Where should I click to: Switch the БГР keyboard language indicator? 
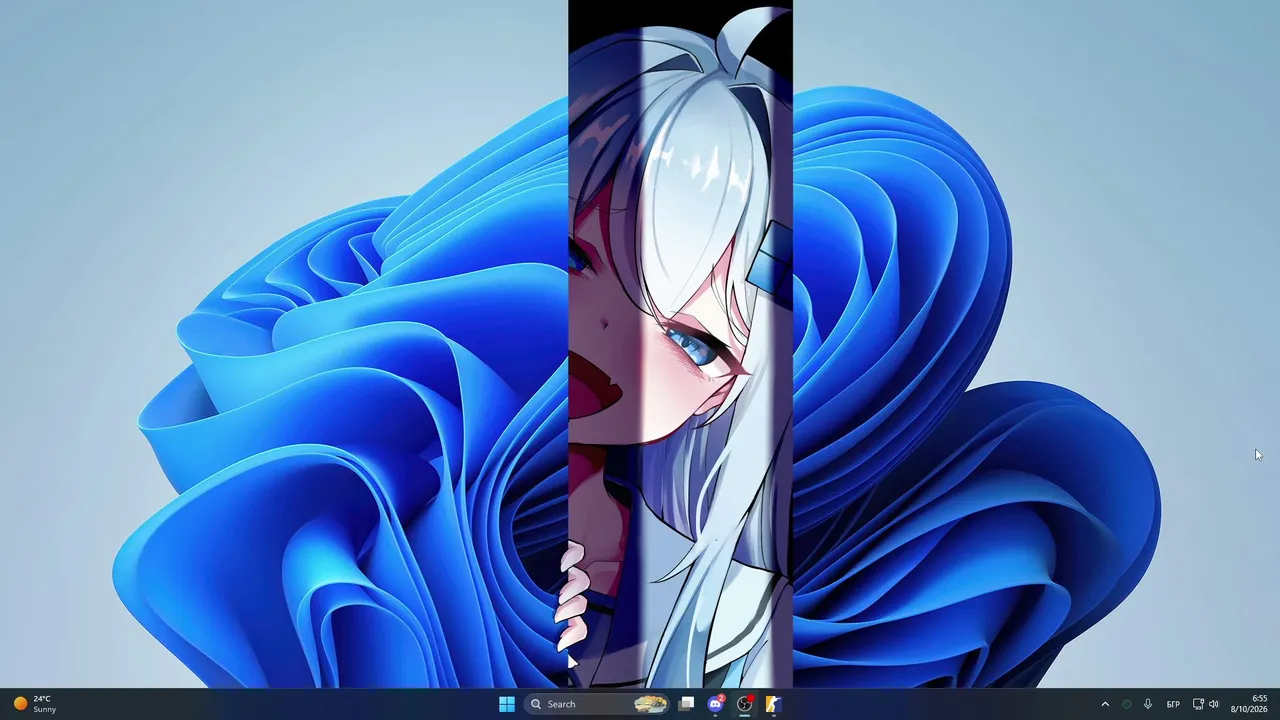[x=1174, y=704]
